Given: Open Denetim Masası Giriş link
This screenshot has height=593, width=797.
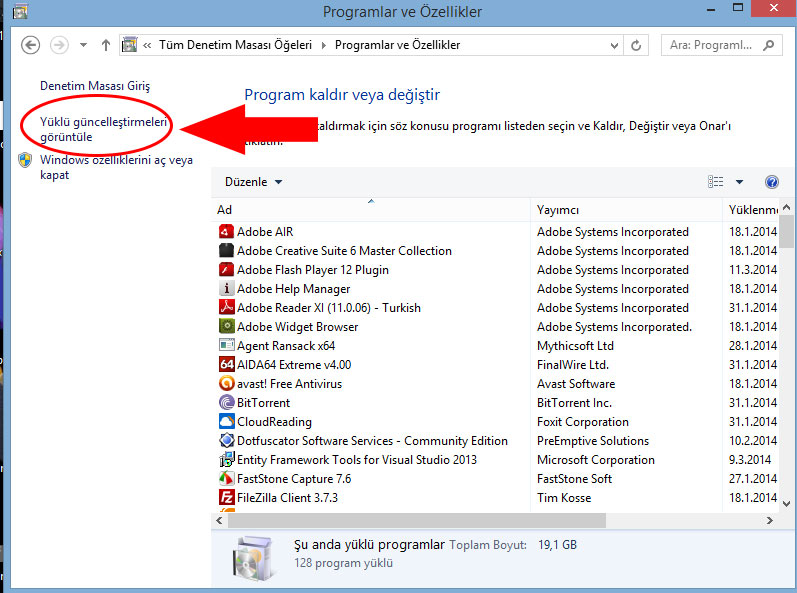Looking at the screenshot, I should click(x=95, y=86).
